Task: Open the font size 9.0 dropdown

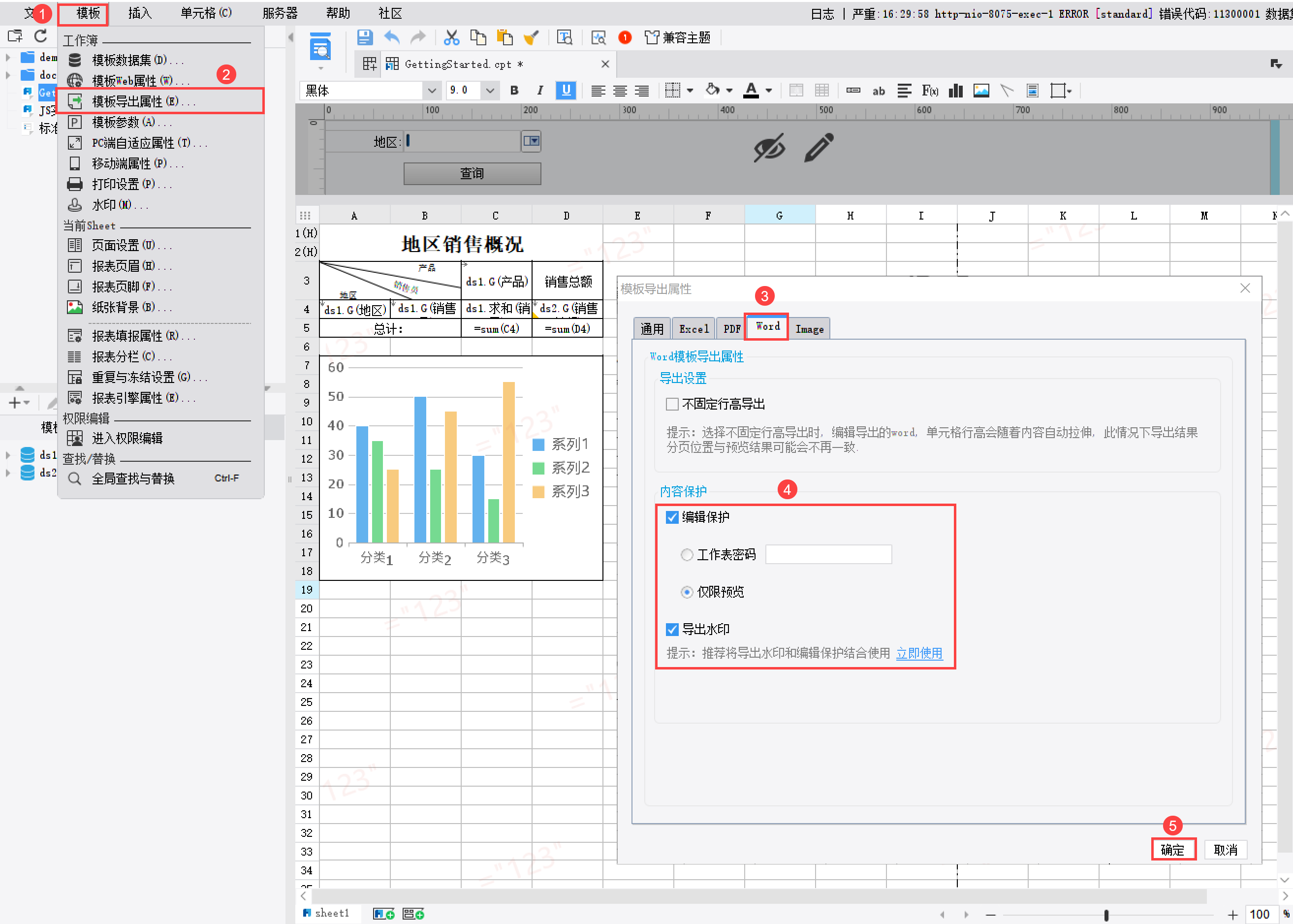Action: click(x=490, y=91)
